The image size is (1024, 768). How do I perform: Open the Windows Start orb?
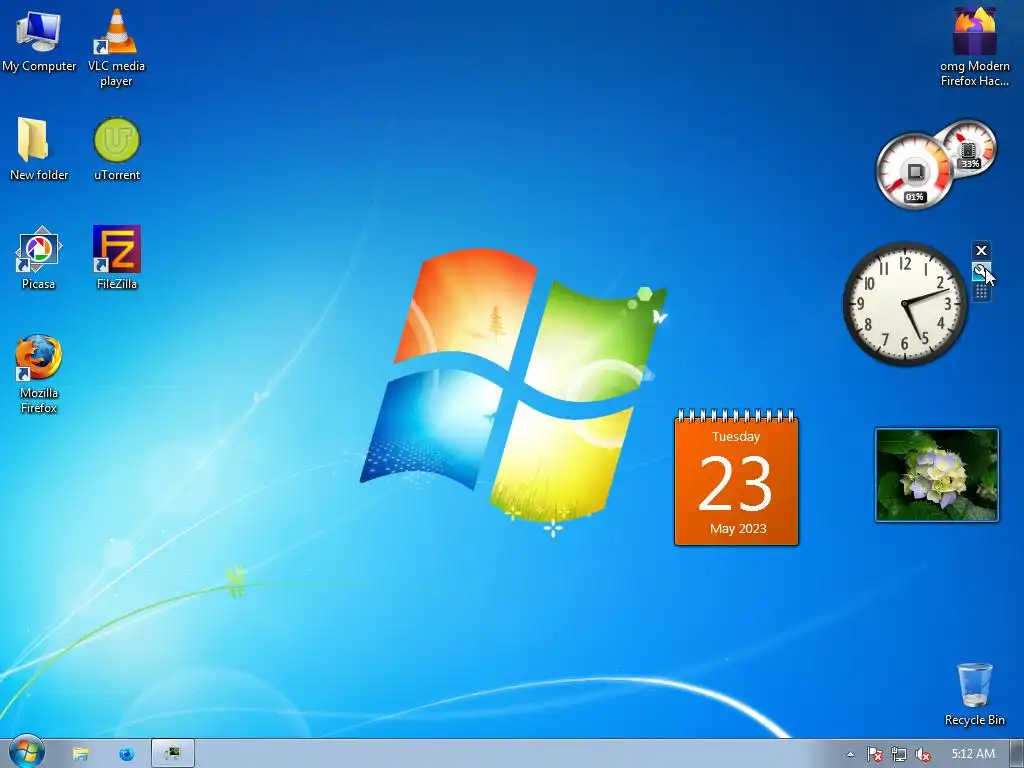tap(27, 753)
